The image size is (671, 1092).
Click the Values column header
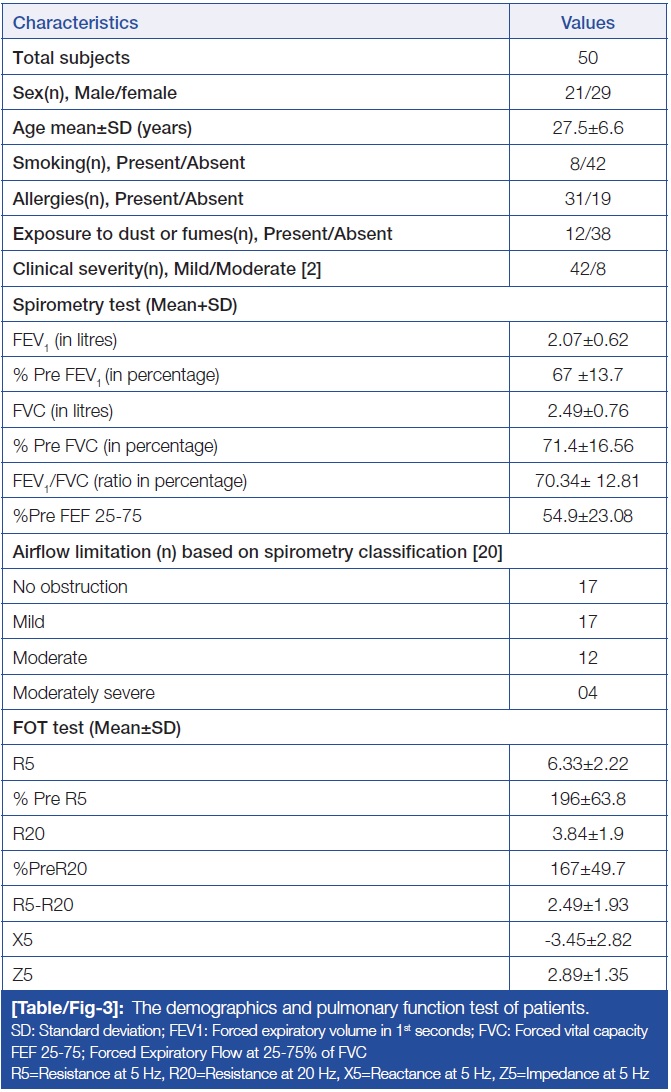pos(588,22)
